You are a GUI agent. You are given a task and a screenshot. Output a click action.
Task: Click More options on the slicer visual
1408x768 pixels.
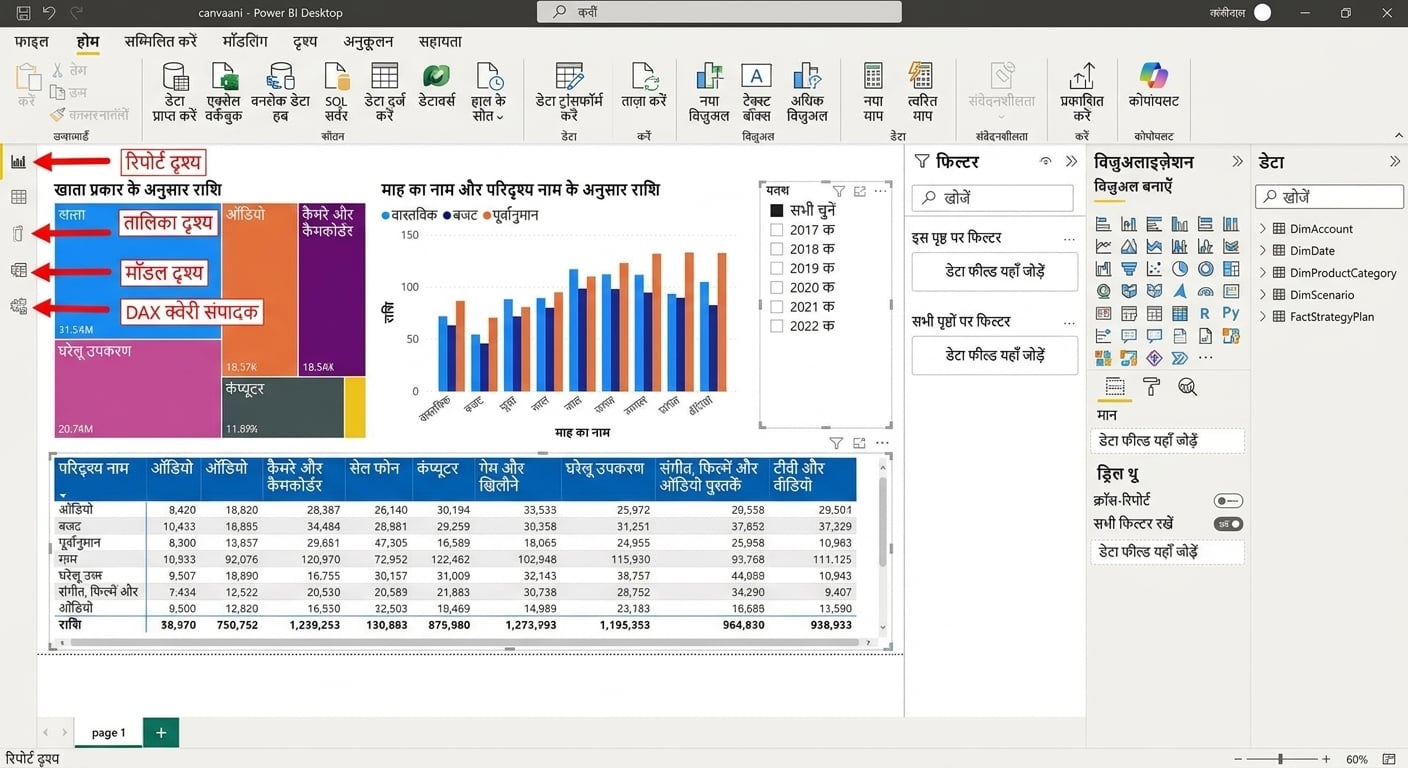point(881,191)
